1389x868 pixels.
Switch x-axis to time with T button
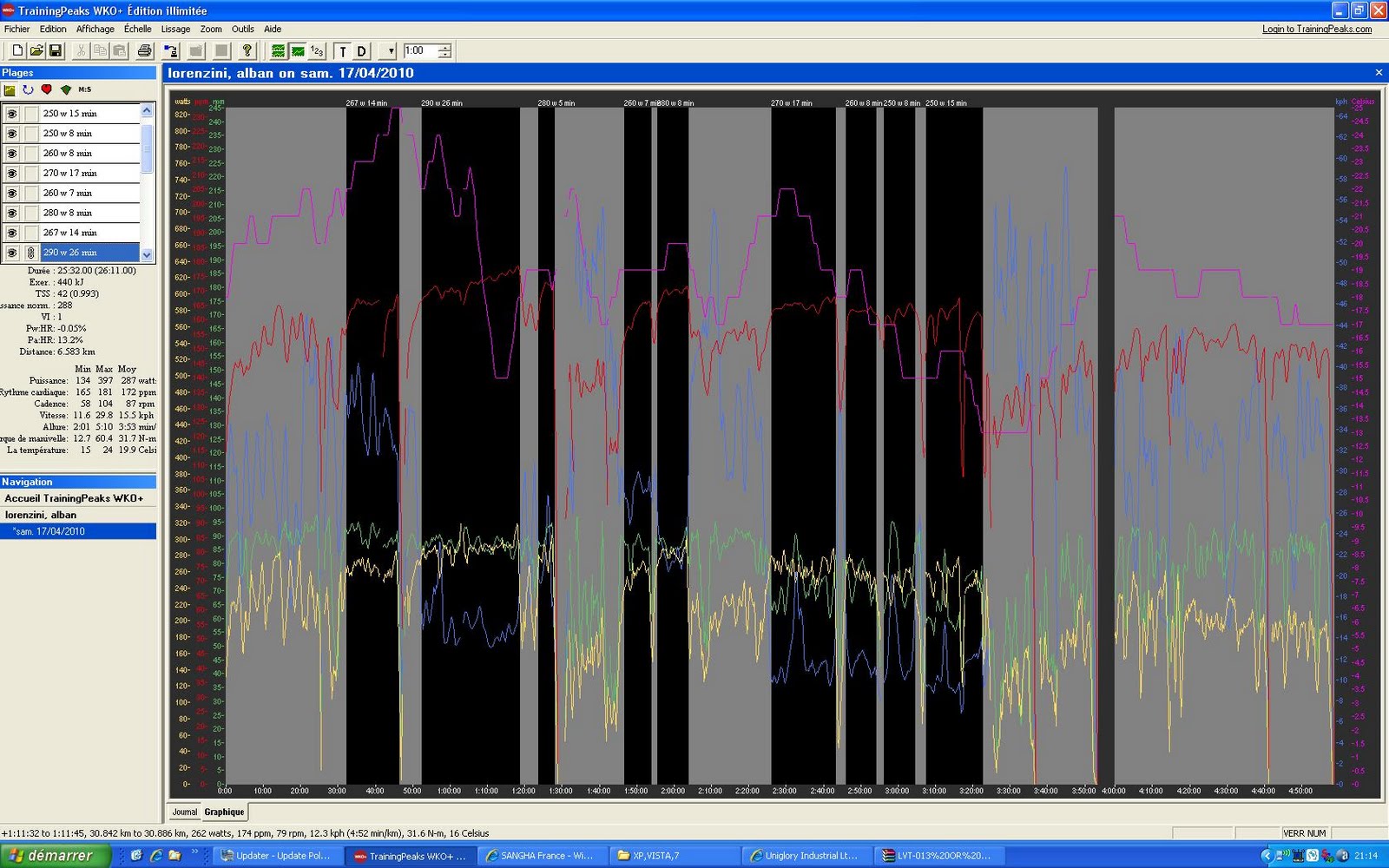point(342,51)
